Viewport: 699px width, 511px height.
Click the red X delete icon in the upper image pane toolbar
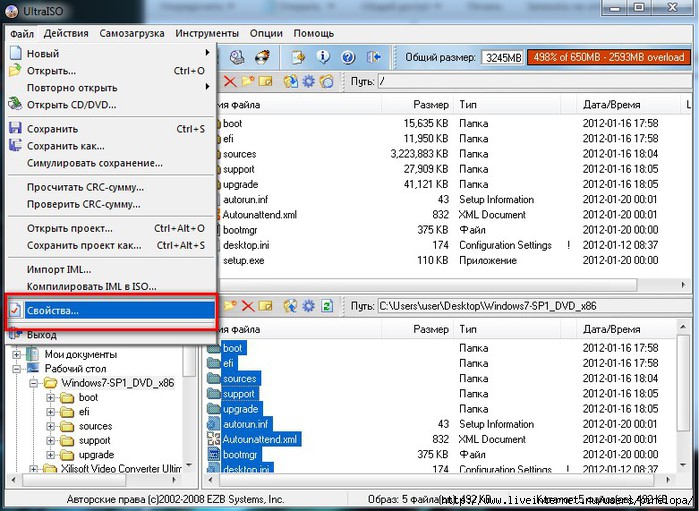pos(230,81)
